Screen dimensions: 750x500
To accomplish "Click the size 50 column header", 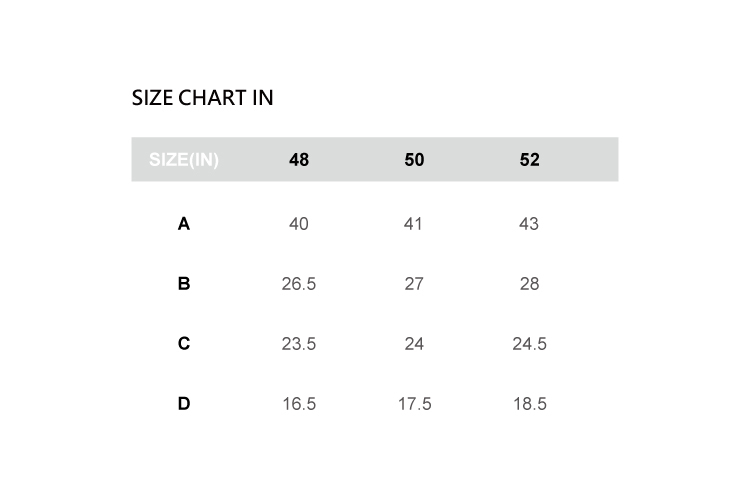I will tap(414, 160).
